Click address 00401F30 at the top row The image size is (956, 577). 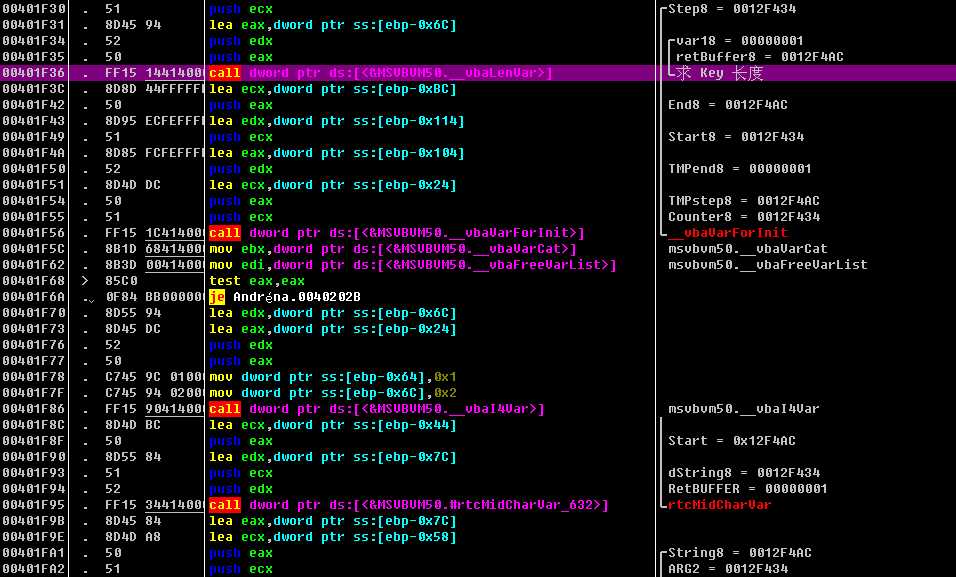[34, 9]
